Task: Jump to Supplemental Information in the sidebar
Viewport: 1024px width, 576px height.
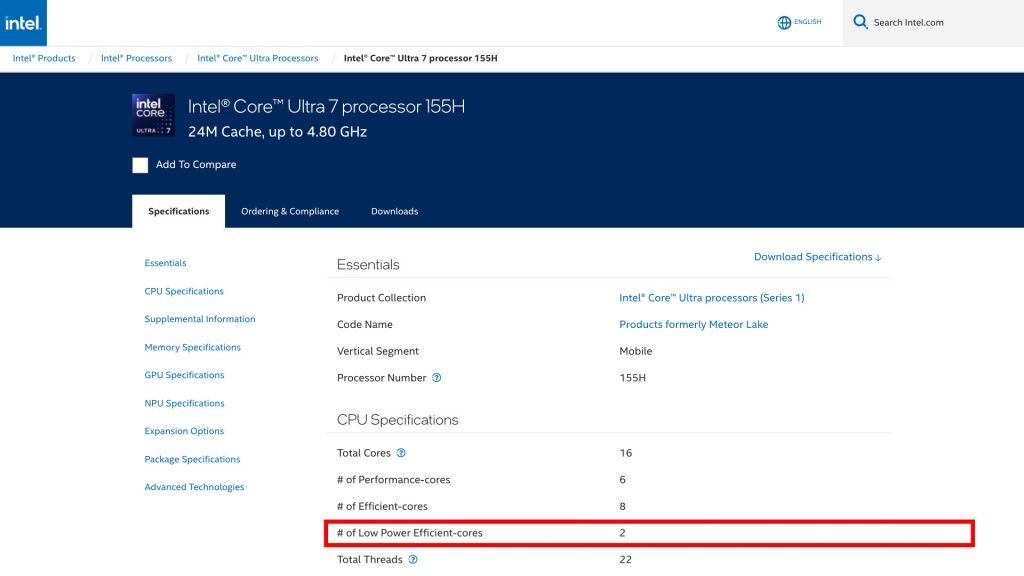Action: tap(200, 319)
